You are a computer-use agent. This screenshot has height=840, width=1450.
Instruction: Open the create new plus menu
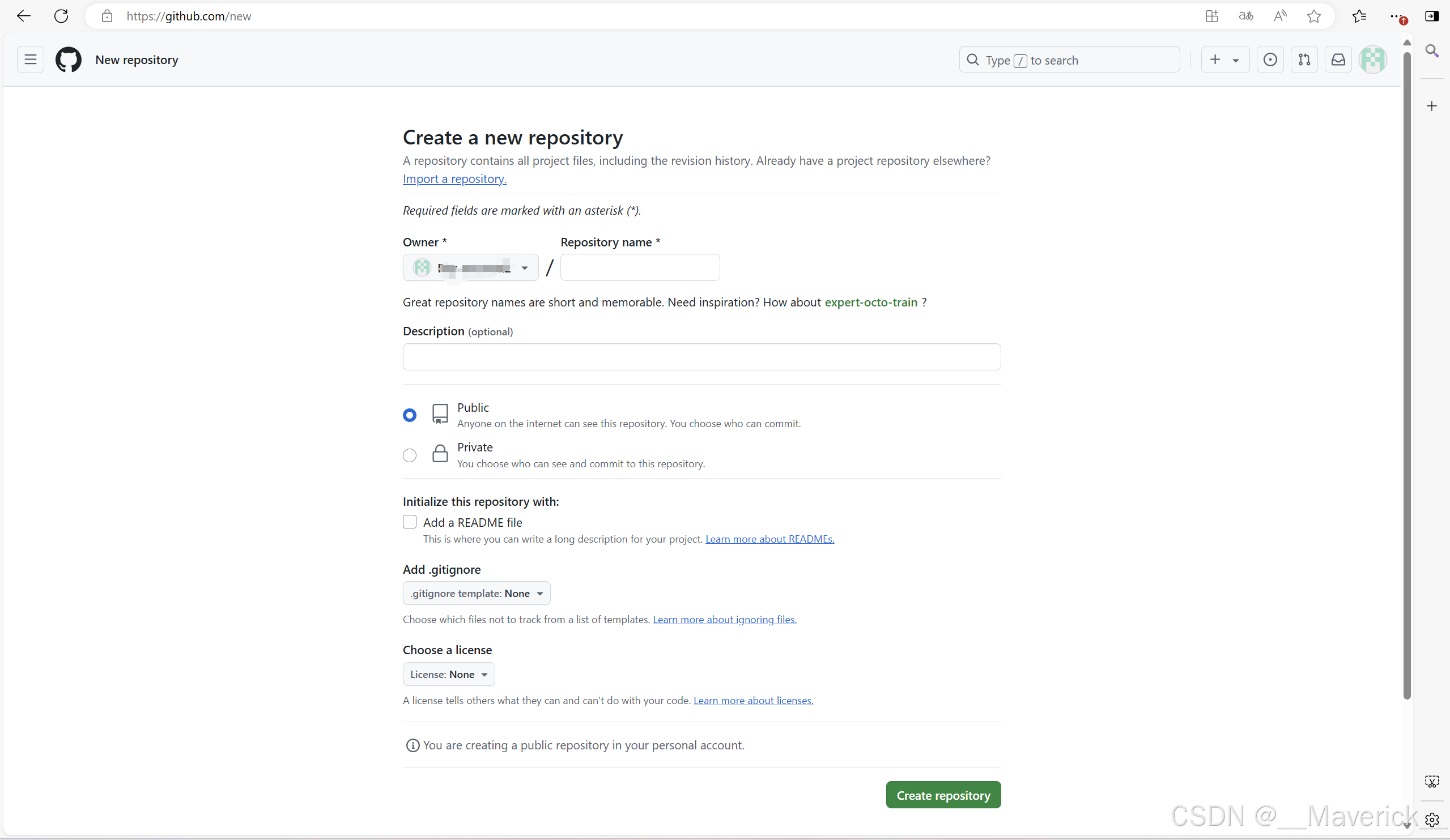[1224, 60]
